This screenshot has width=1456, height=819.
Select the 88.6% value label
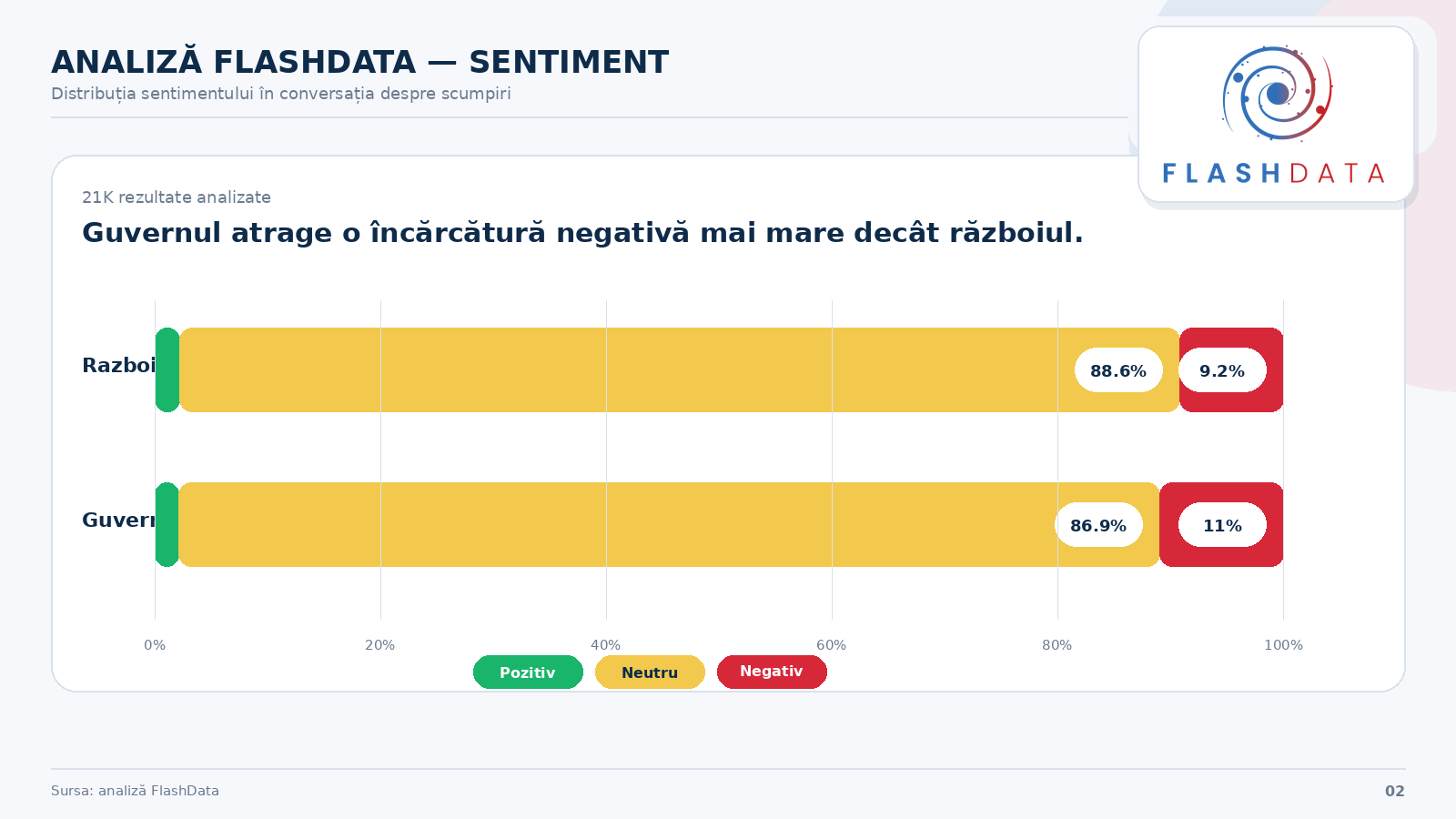(1118, 370)
